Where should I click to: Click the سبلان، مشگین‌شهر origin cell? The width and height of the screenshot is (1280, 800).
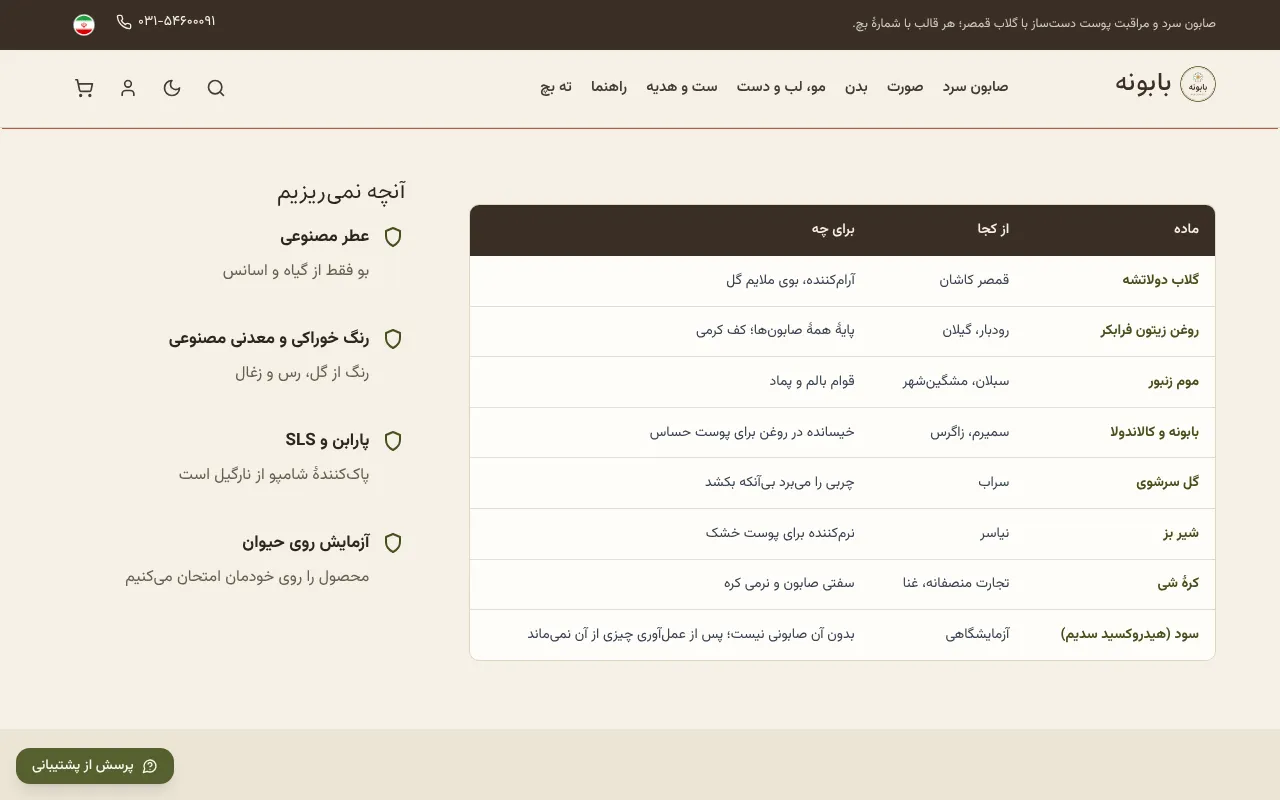(x=956, y=381)
